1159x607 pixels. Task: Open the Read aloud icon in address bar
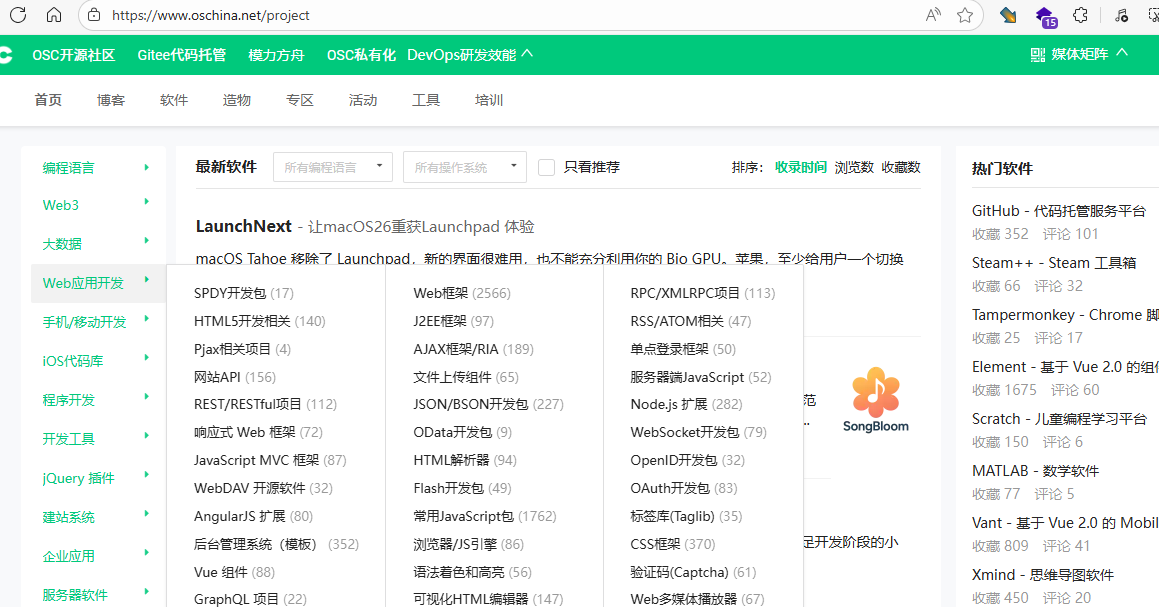tap(934, 15)
